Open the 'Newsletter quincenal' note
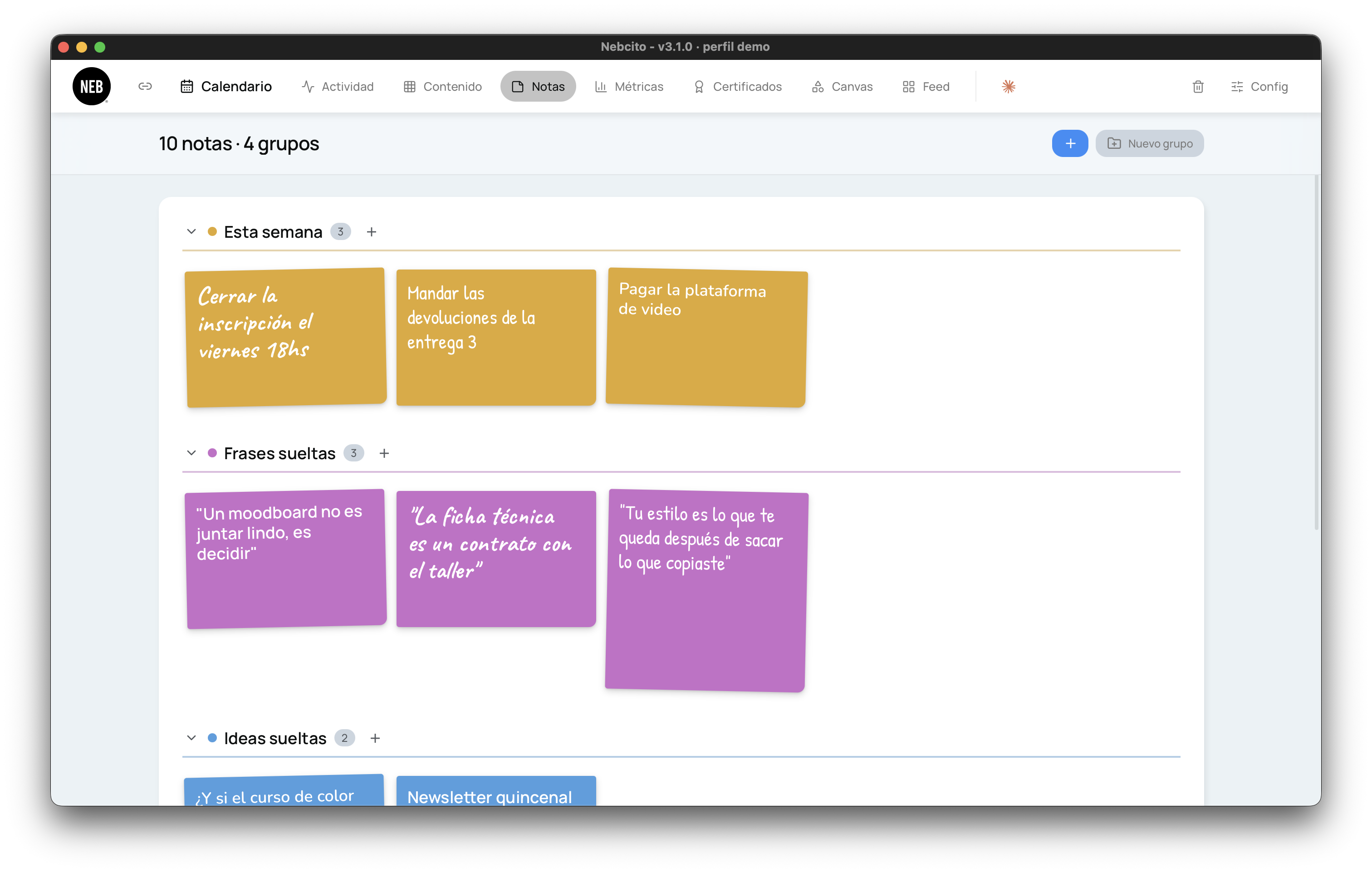 (496, 791)
